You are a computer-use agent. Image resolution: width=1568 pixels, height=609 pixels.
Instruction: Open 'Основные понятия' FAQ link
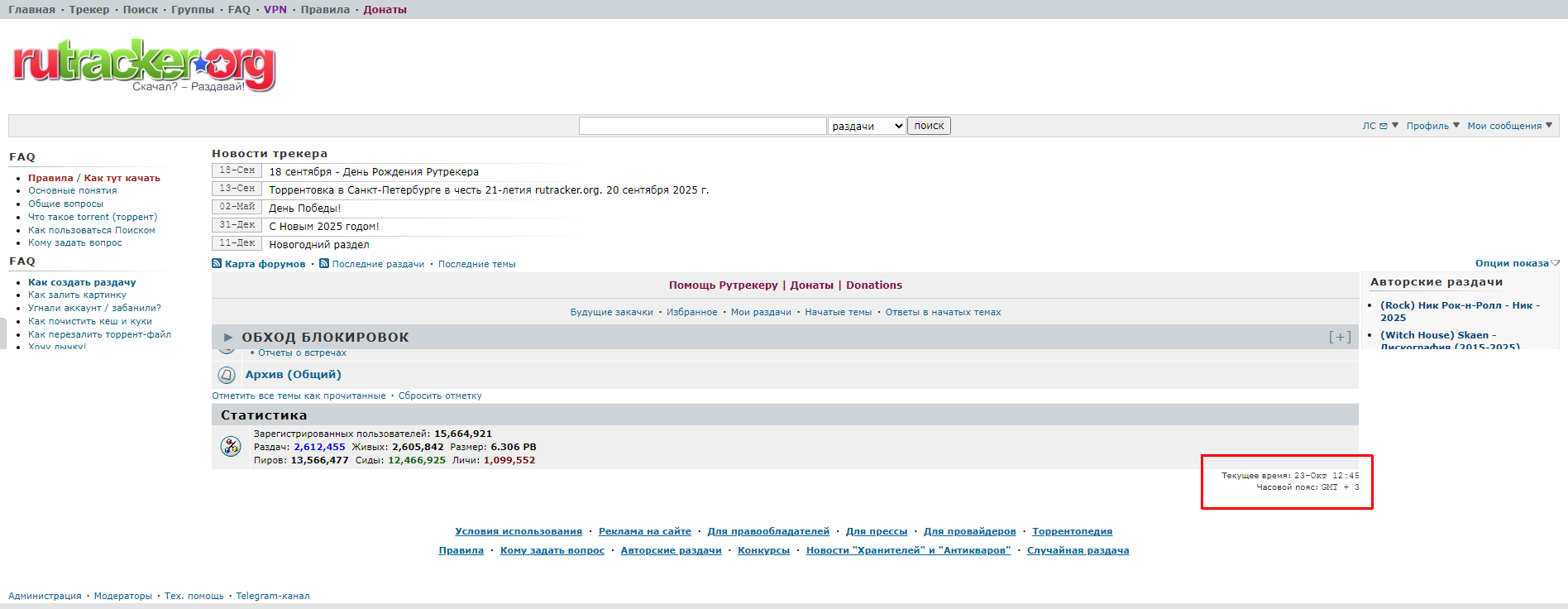(x=73, y=190)
